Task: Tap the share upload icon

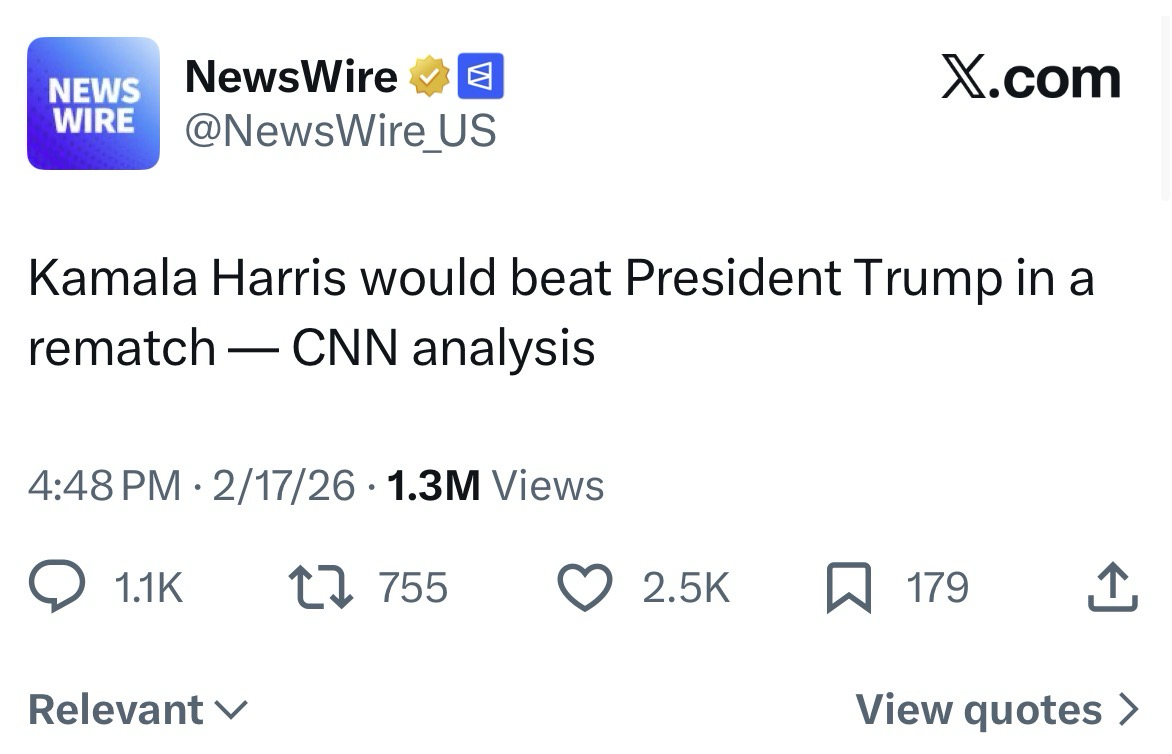Action: [1112, 588]
